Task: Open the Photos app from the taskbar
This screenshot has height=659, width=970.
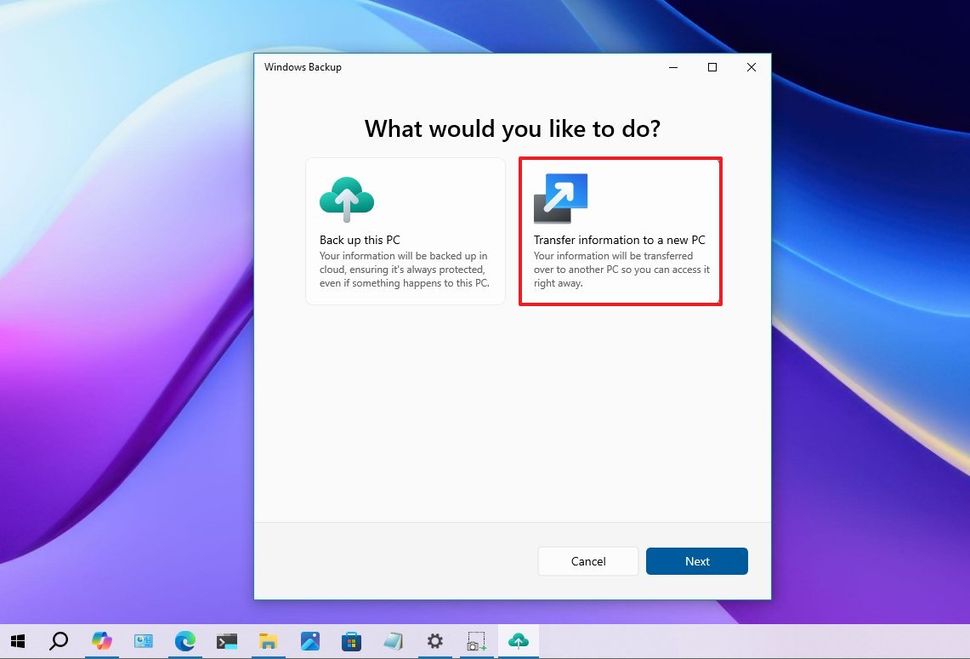Action: pyautogui.click(x=310, y=641)
